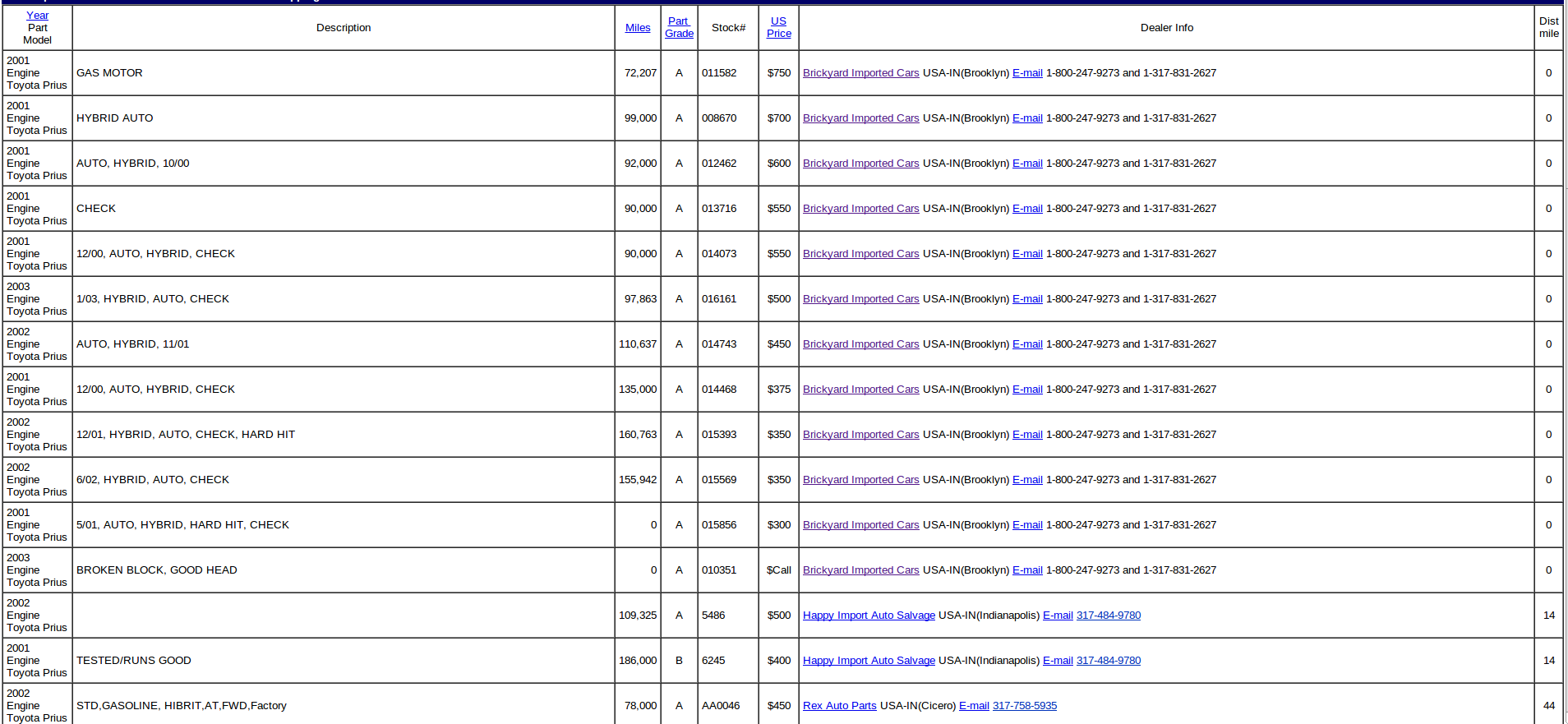Click E-mail link for Rex Auto Parts

point(974,706)
